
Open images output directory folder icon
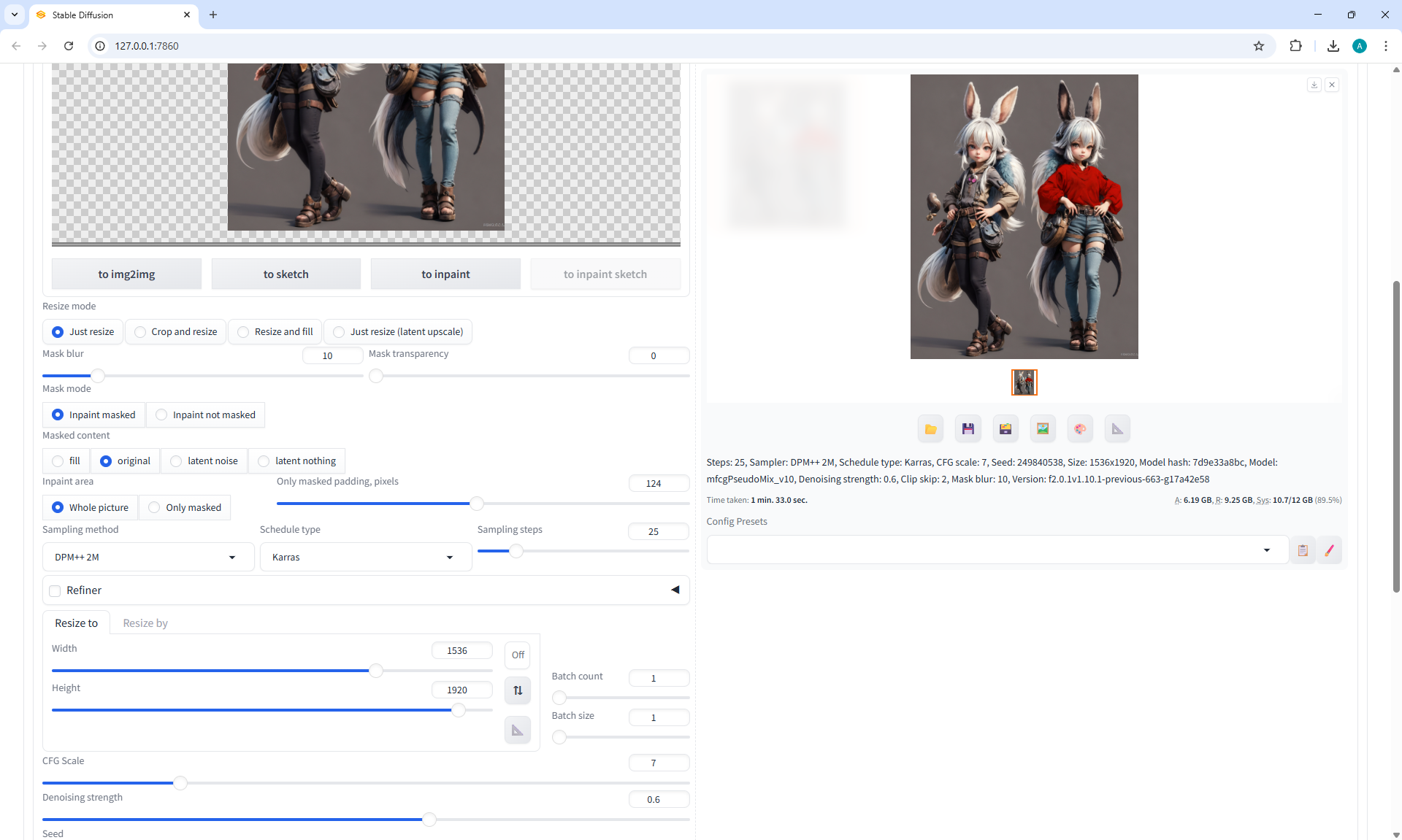pyautogui.click(x=930, y=429)
